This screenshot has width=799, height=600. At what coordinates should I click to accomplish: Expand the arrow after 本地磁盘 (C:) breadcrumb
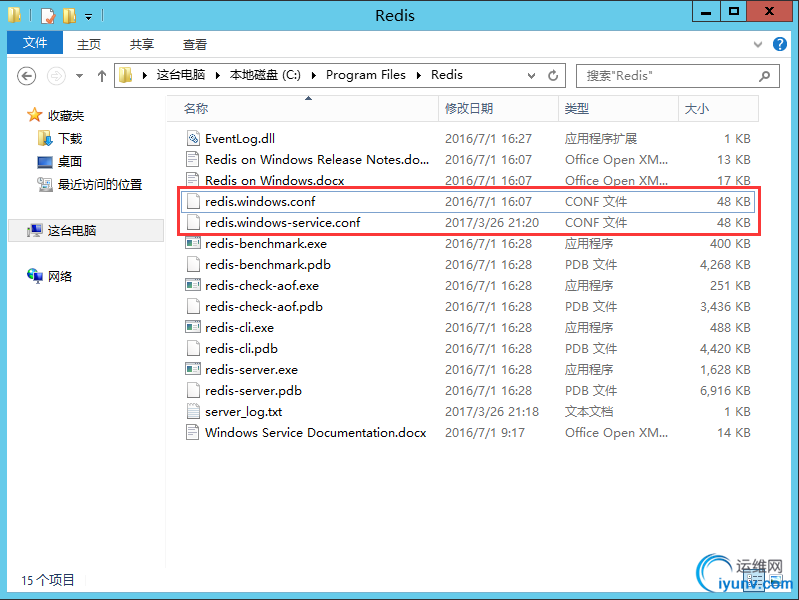[x=314, y=75]
